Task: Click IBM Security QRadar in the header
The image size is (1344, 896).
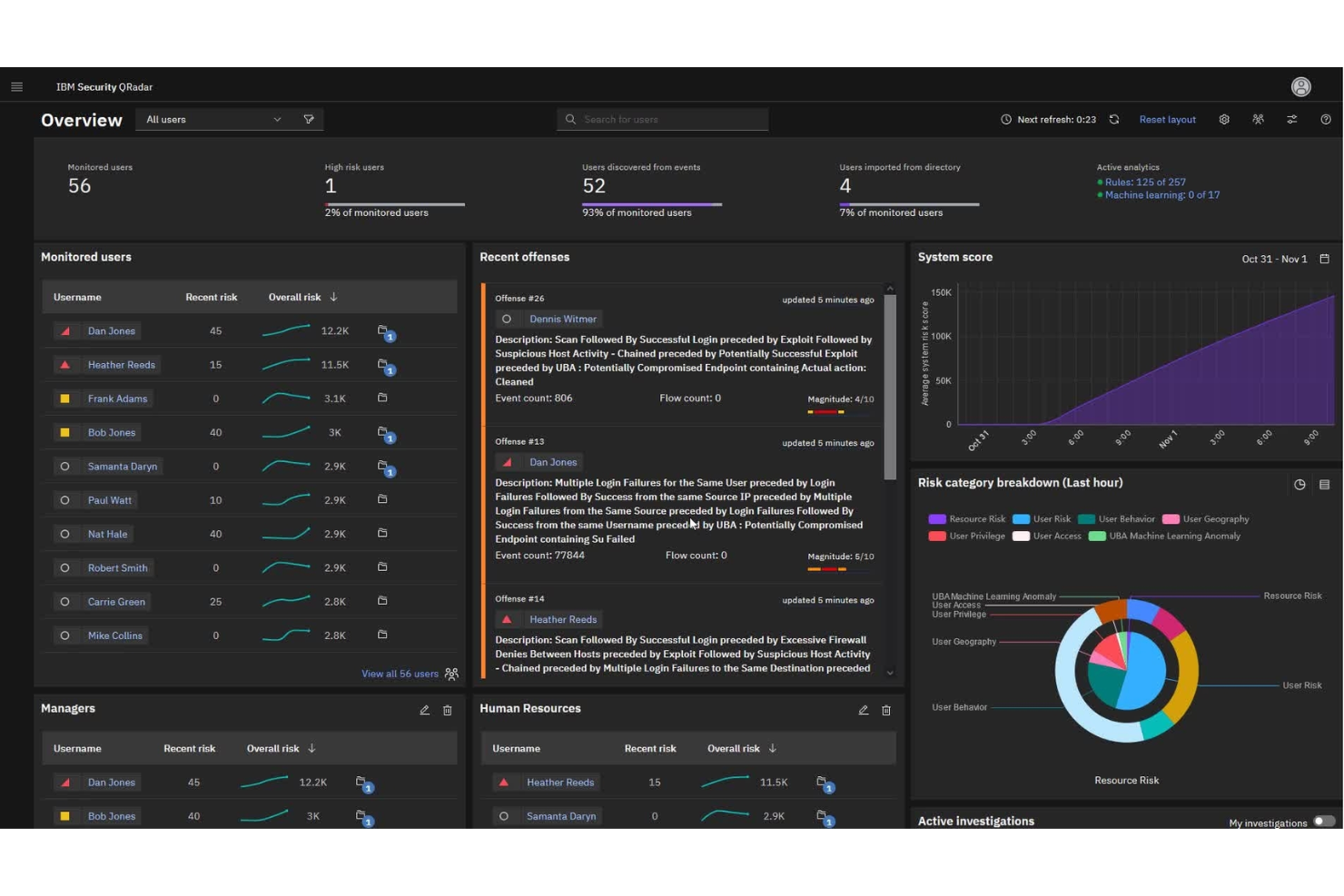Action: pyautogui.click(x=104, y=86)
